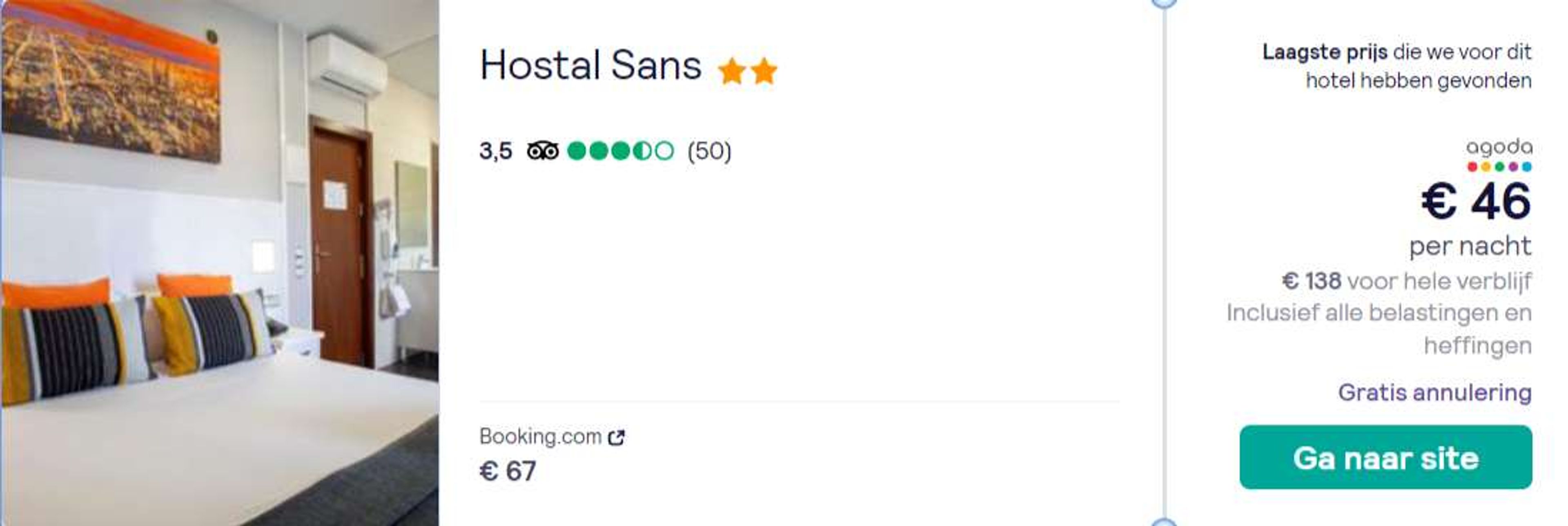The height and width of the screenshot is (526, 1568).
Task: Click the € 67 Booking.com price
Action: click(508, 470)
